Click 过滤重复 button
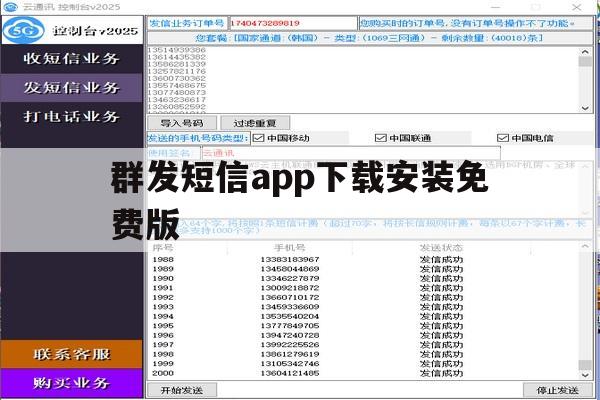The height and width of the screenshot is (400, 600). (255, 123)
